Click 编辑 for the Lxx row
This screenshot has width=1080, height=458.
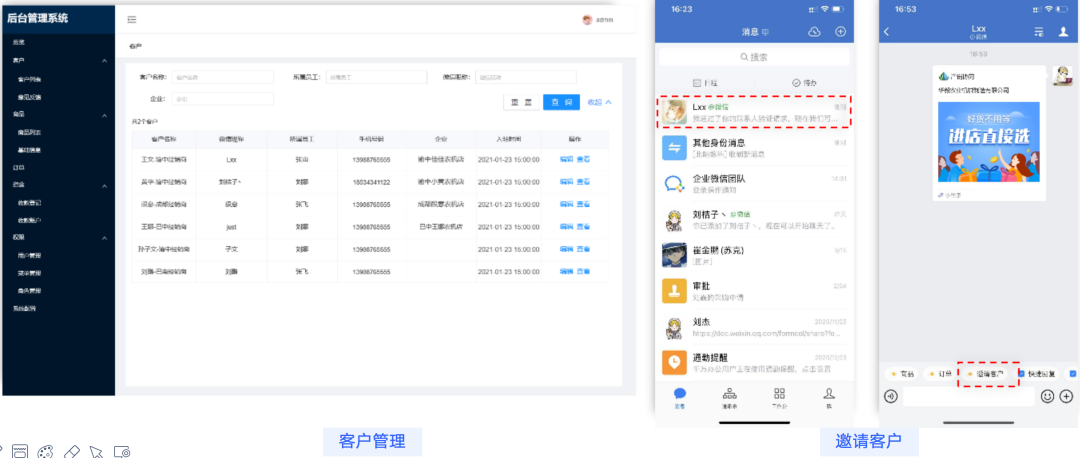566,159
